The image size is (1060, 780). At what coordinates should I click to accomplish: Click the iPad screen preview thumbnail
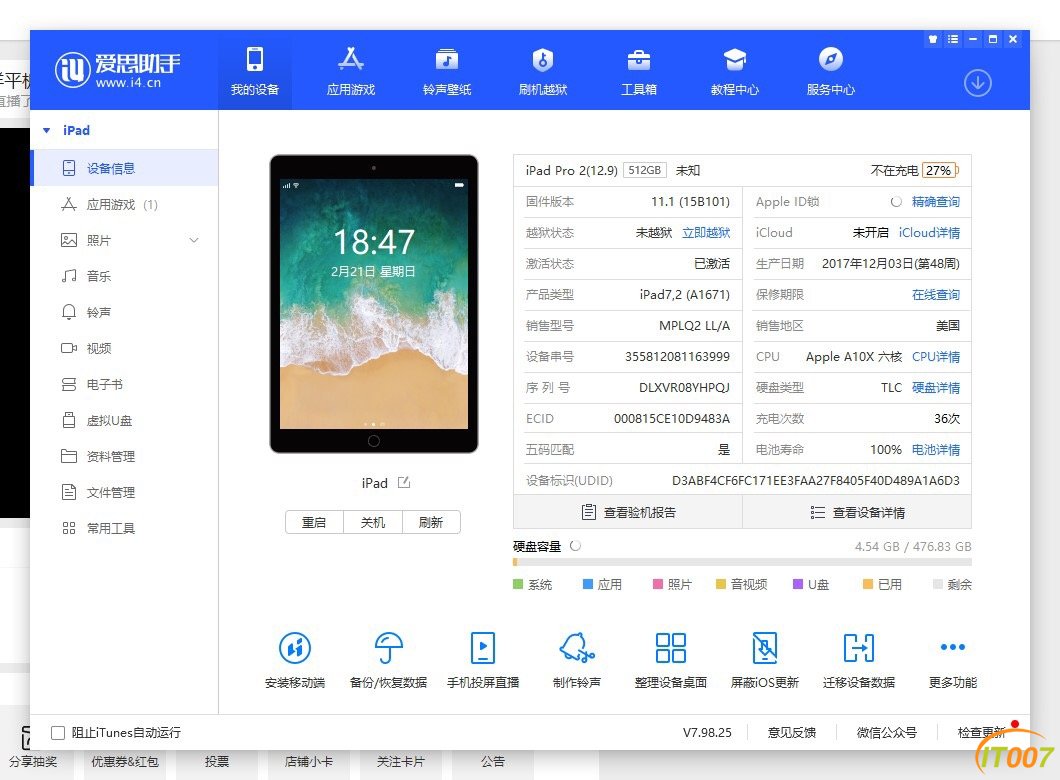pyautogui.click(x=374, y=304)
